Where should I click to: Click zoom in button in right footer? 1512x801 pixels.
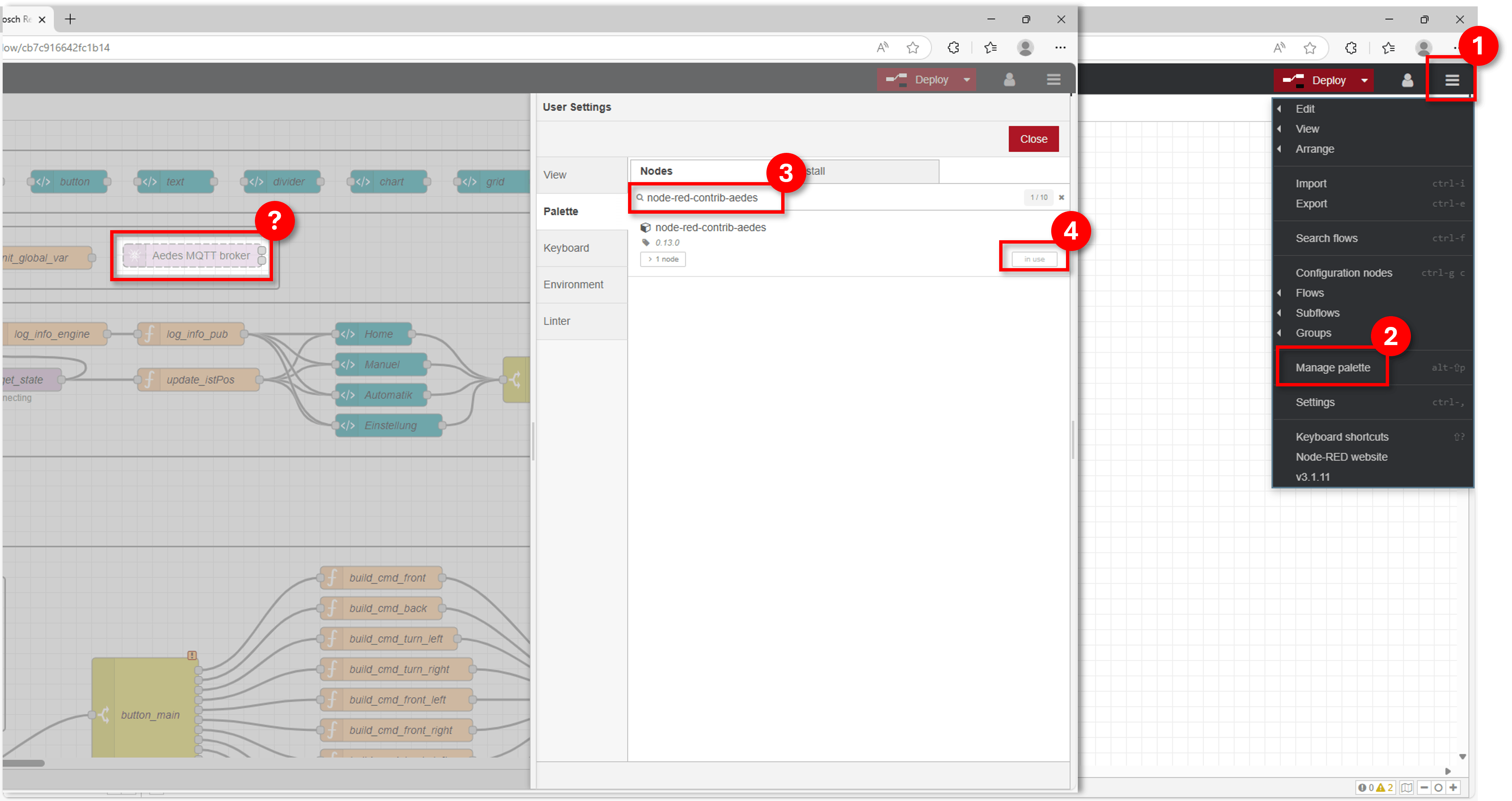(1453, 788)
